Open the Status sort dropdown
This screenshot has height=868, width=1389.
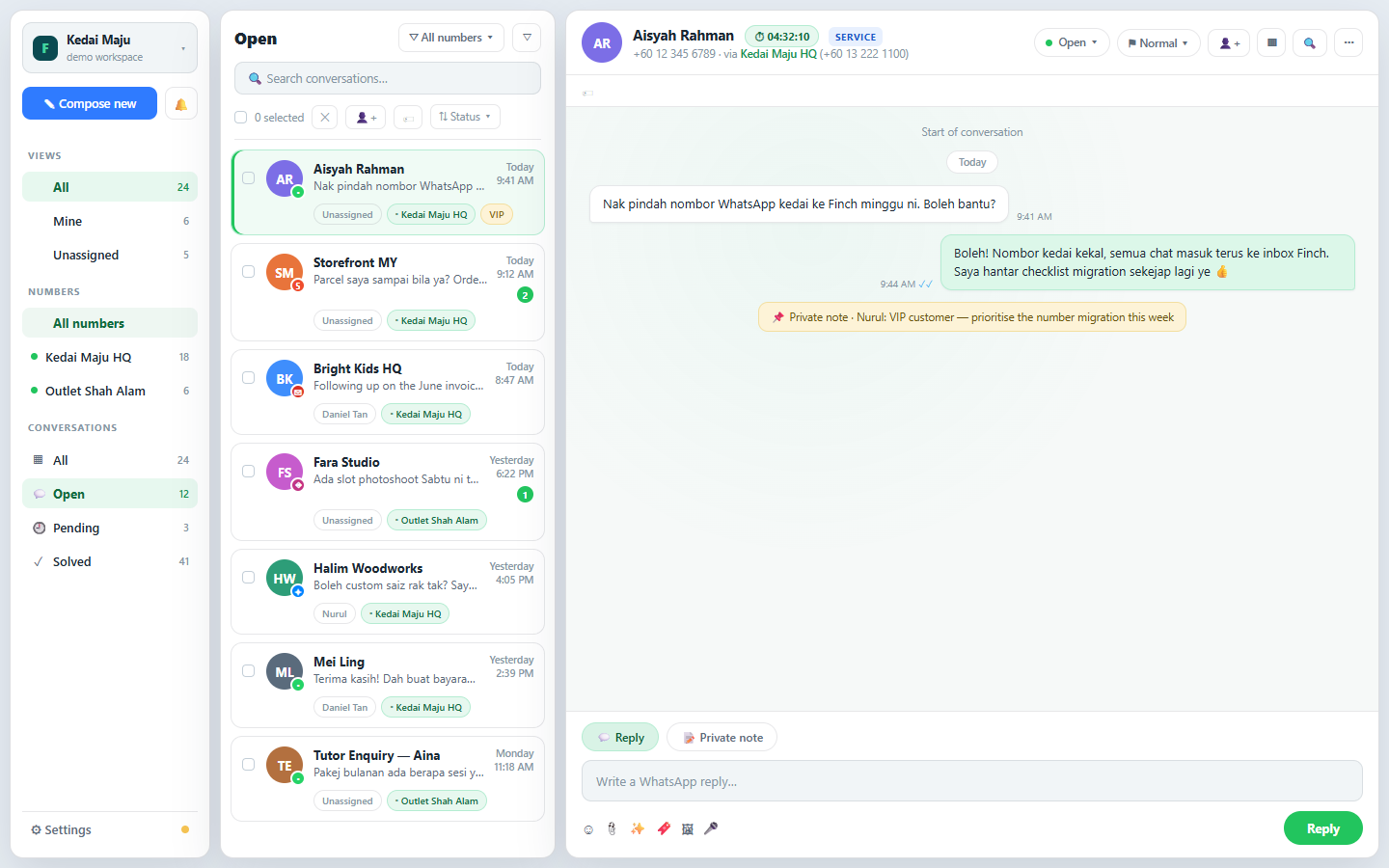pos(465,117)
